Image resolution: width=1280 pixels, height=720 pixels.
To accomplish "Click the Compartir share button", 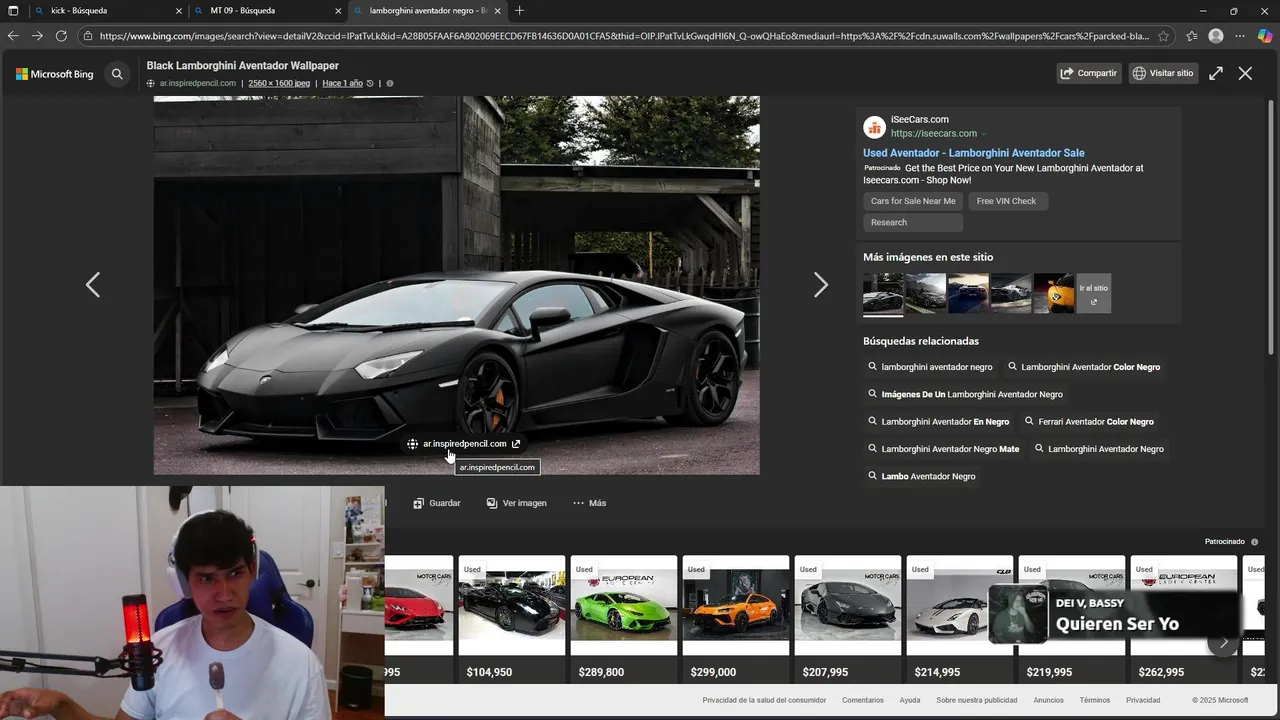I will pos(1089,73).
